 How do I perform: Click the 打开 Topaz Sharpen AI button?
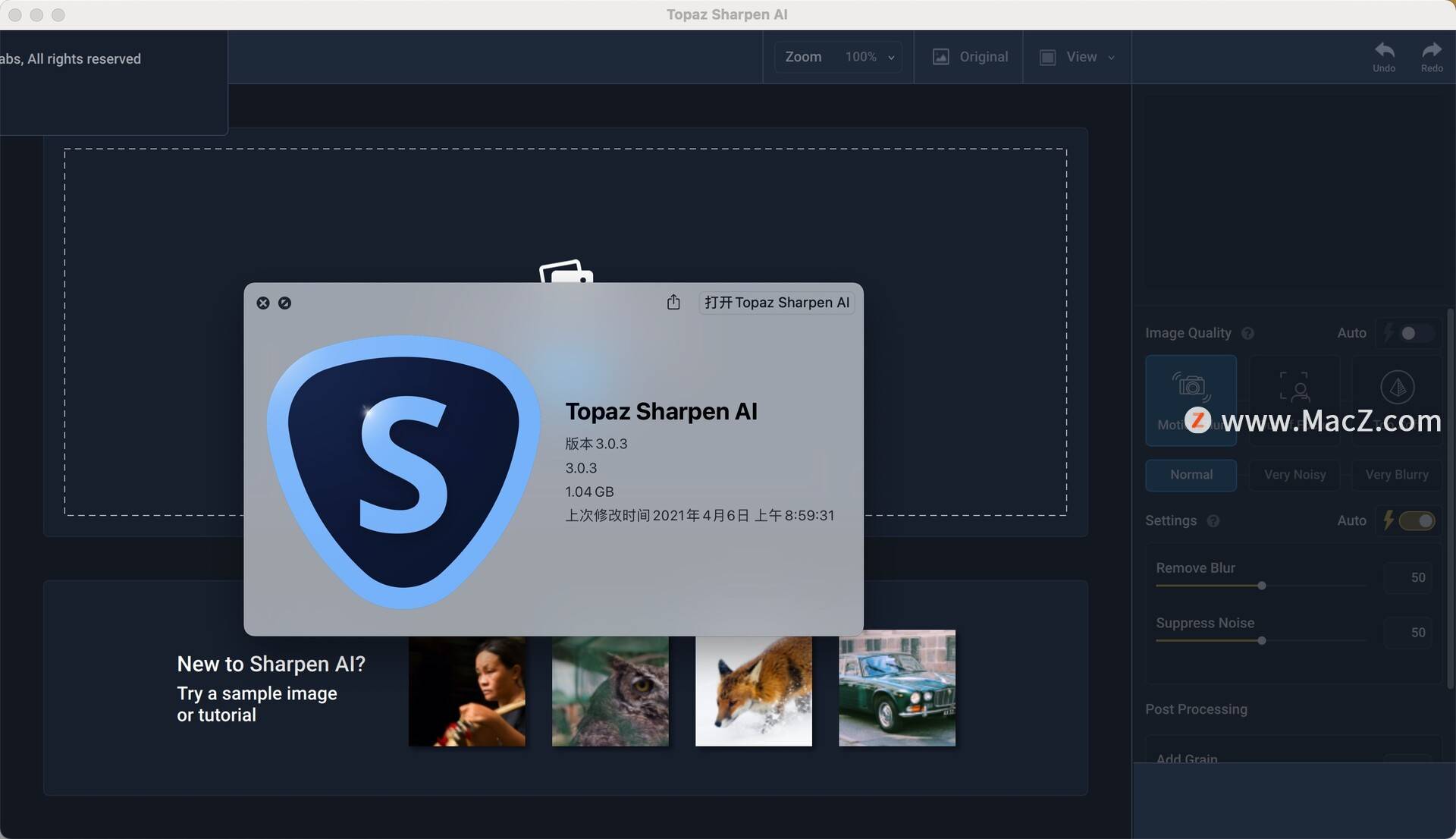click(777, 303)
